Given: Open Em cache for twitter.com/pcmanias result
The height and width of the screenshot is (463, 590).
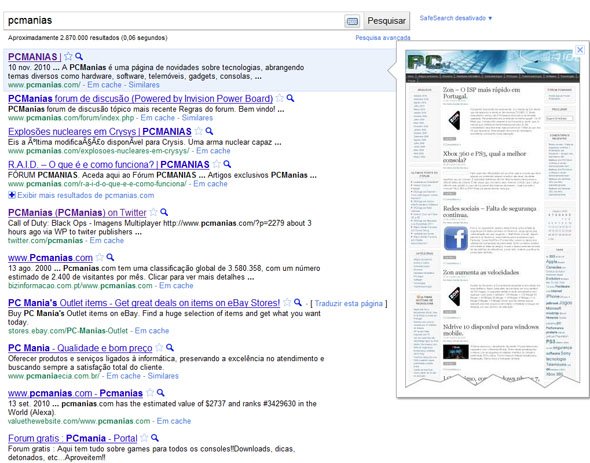Looking at the screenshot, I should (106, 240).
